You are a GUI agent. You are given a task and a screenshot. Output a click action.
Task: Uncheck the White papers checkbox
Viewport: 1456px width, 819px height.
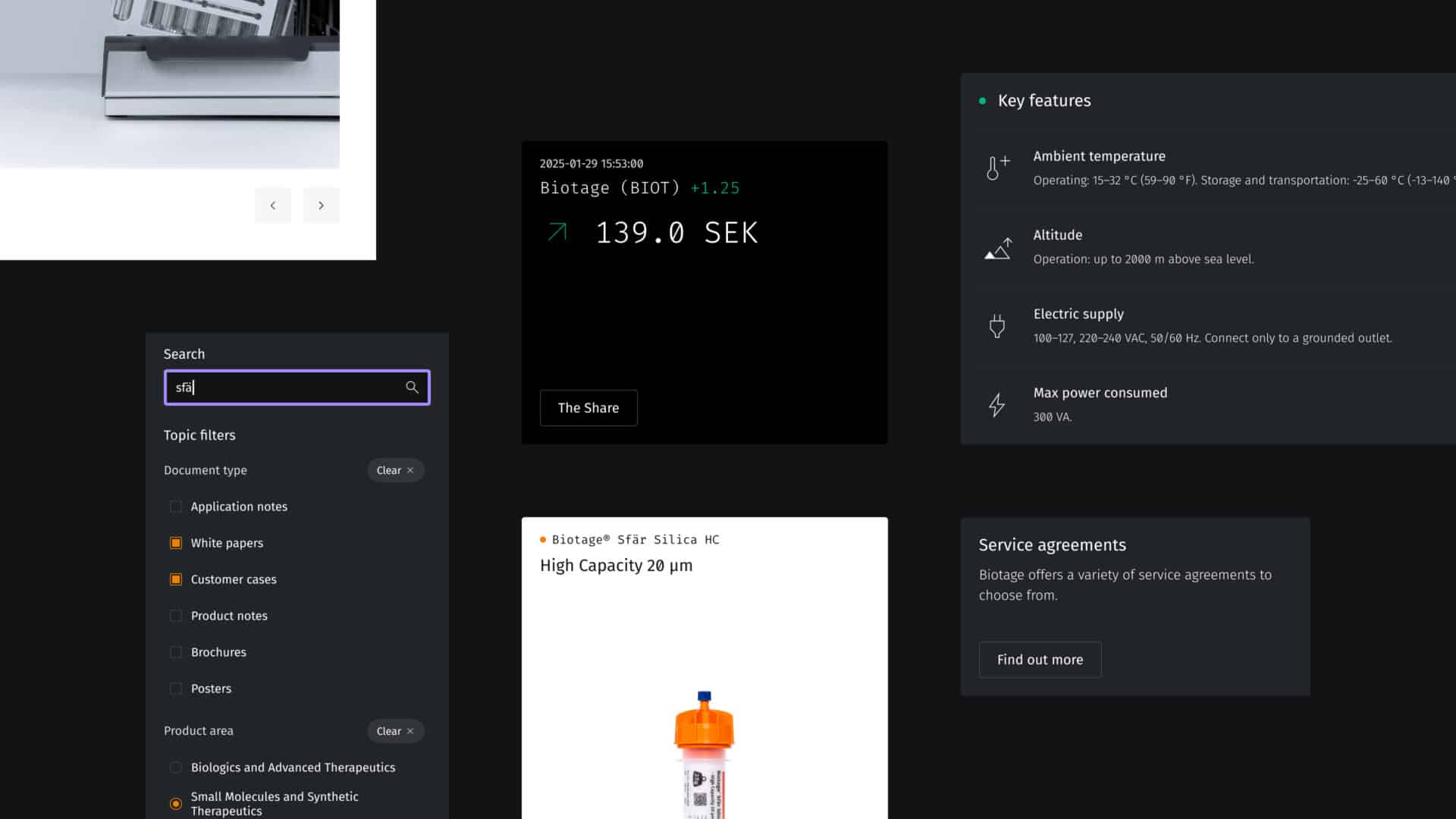coord(176,543)
